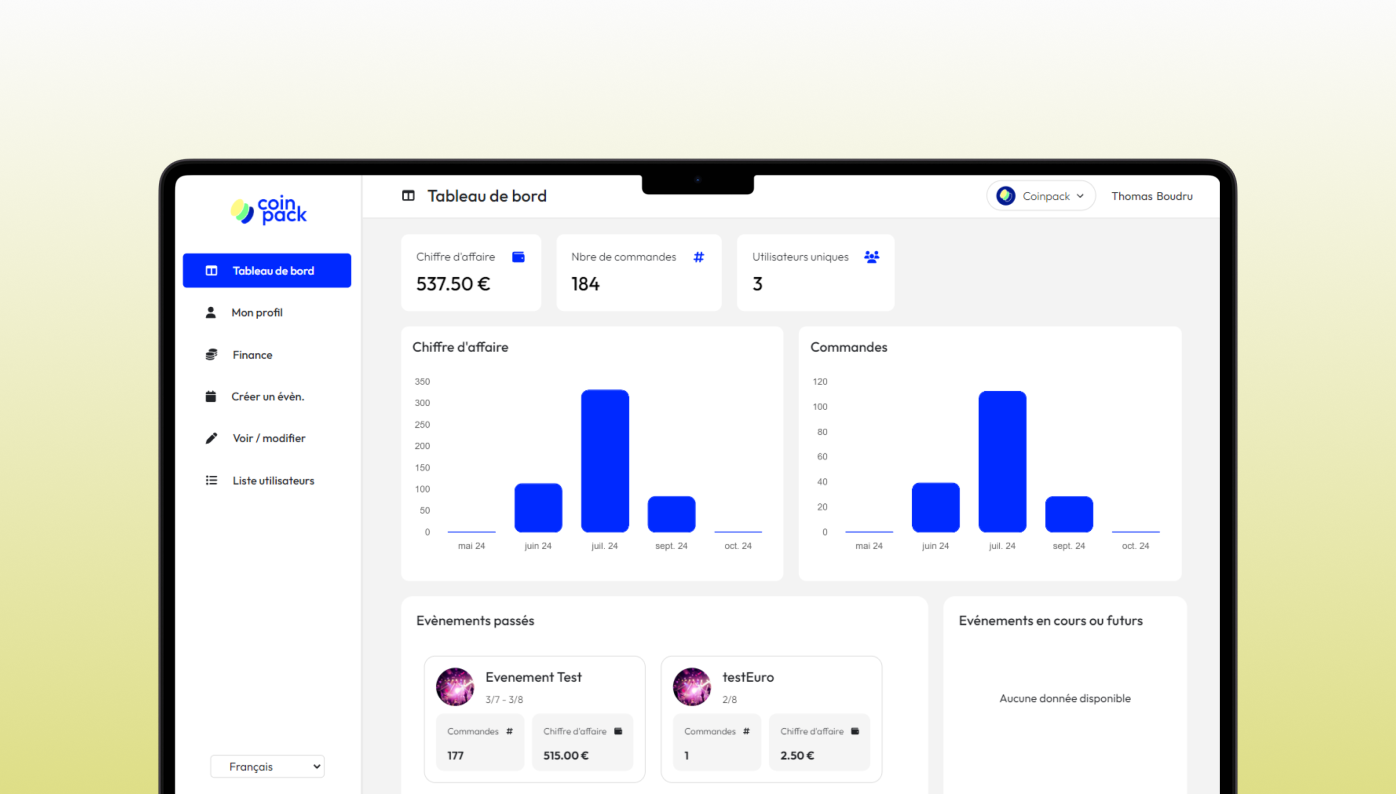The image size is (1396, 794).
Task: Click the juin 24 bar in Commandes chart
Action: click(x=936, y=508)
